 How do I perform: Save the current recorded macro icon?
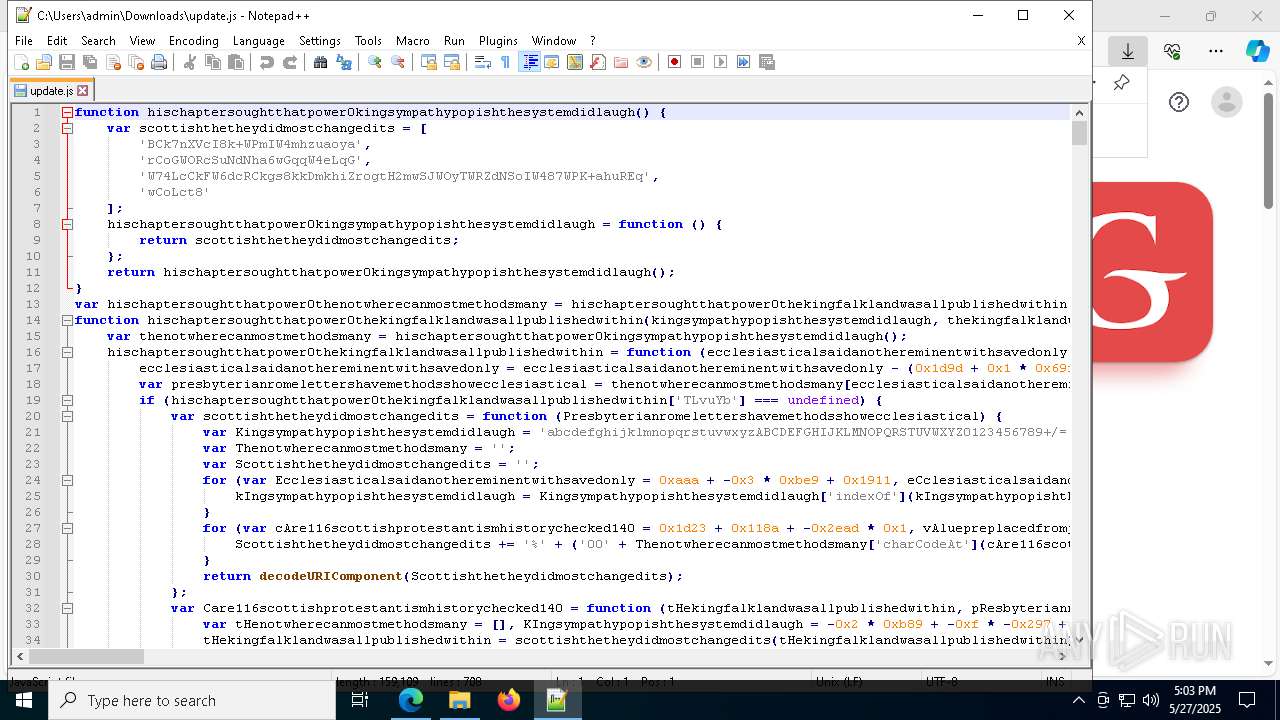click(767, 62)
